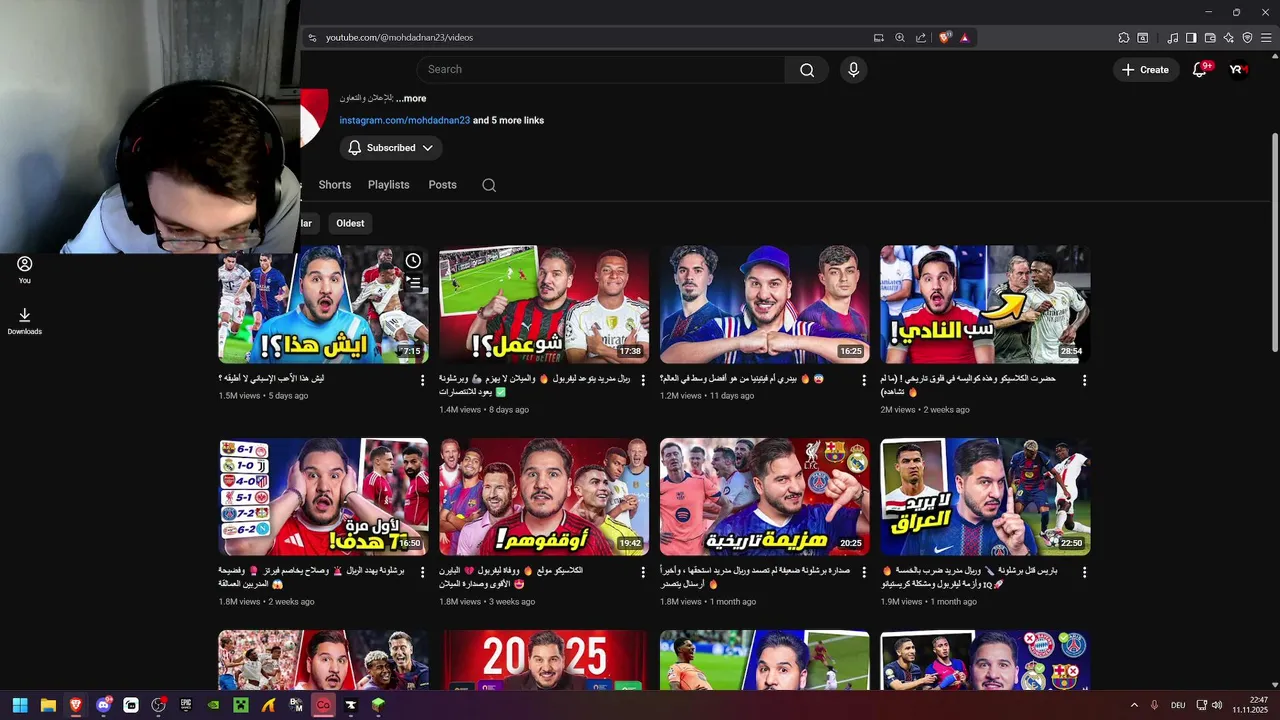Start voice search with the microphone icon

(853, 70)
